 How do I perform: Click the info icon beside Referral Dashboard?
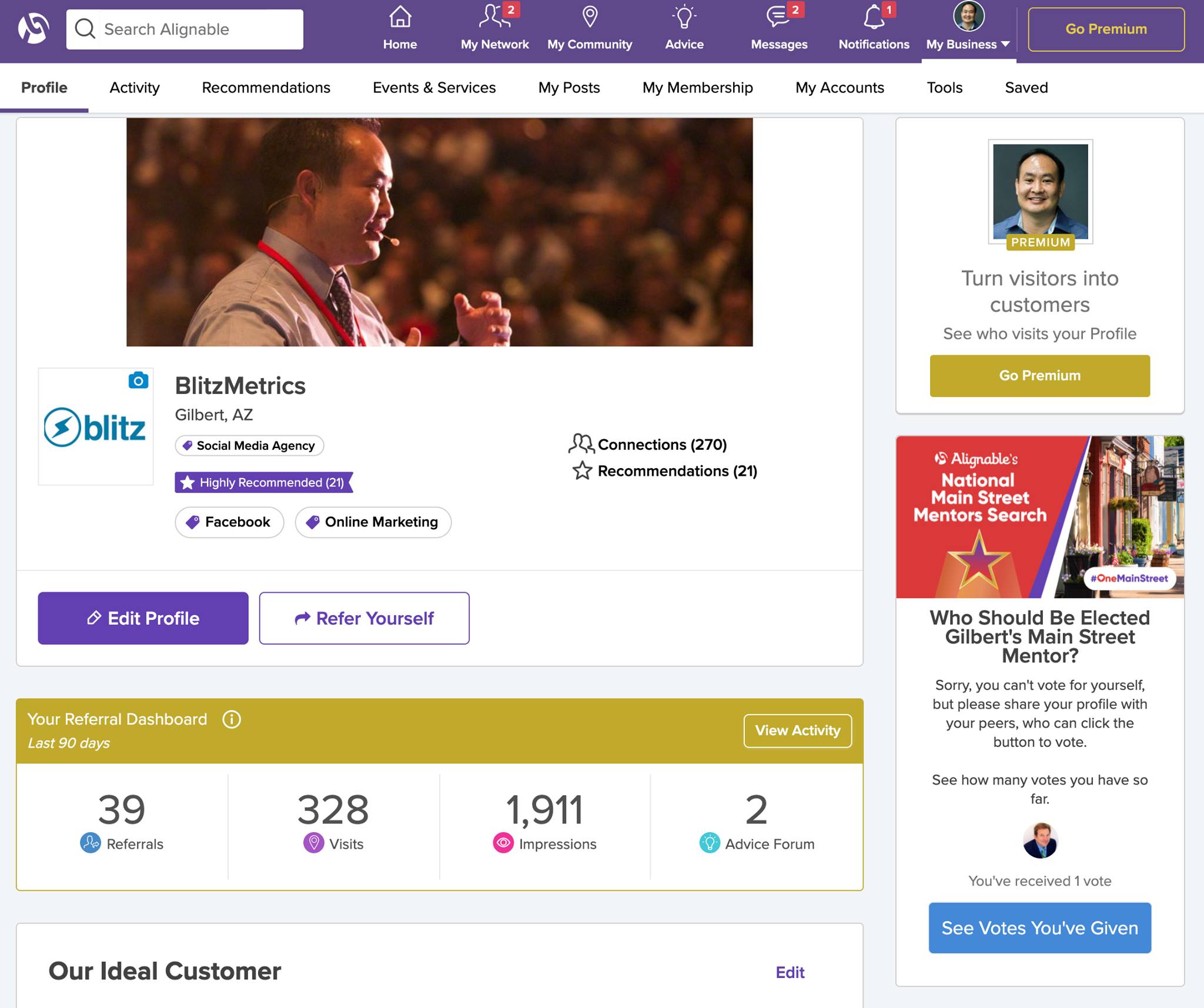pos(232,719)
